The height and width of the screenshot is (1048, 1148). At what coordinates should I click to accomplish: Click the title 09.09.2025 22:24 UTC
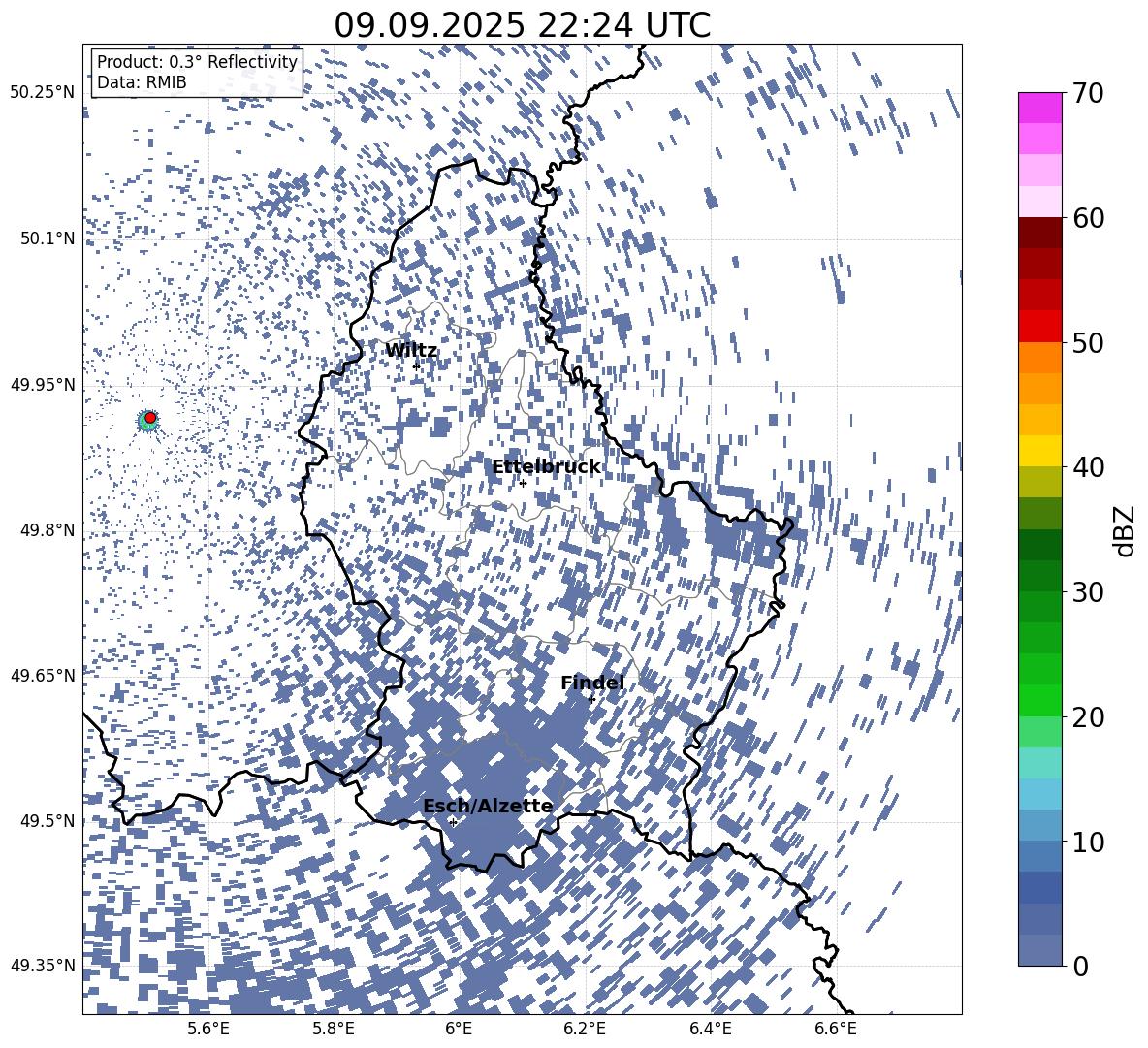tap(522, 25)
